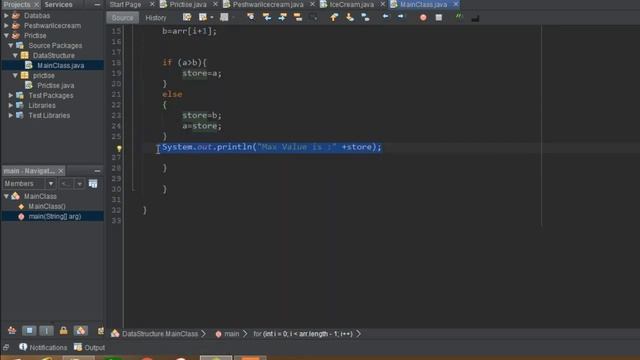Collapse the Source Packages node
The height and width of the screenshot is (360, 640).
point(11,45)
